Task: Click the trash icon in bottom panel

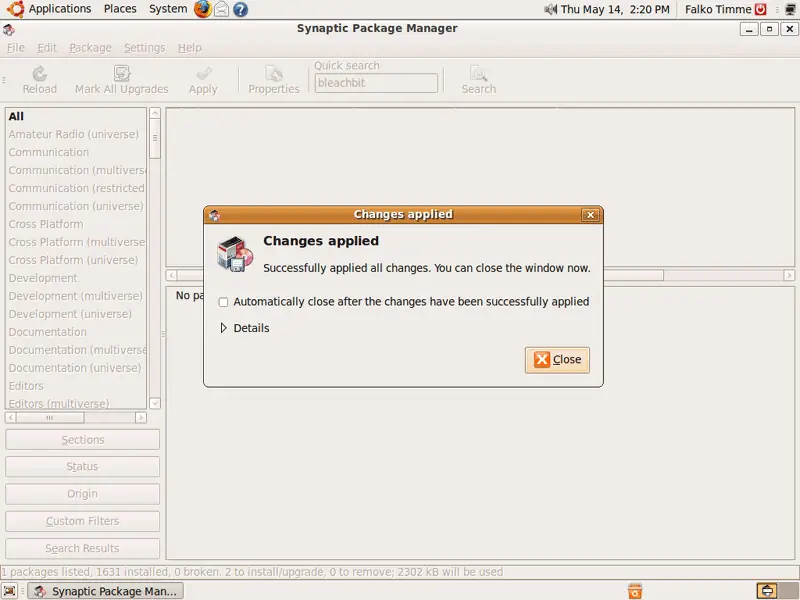Action: tap(635, 591)
